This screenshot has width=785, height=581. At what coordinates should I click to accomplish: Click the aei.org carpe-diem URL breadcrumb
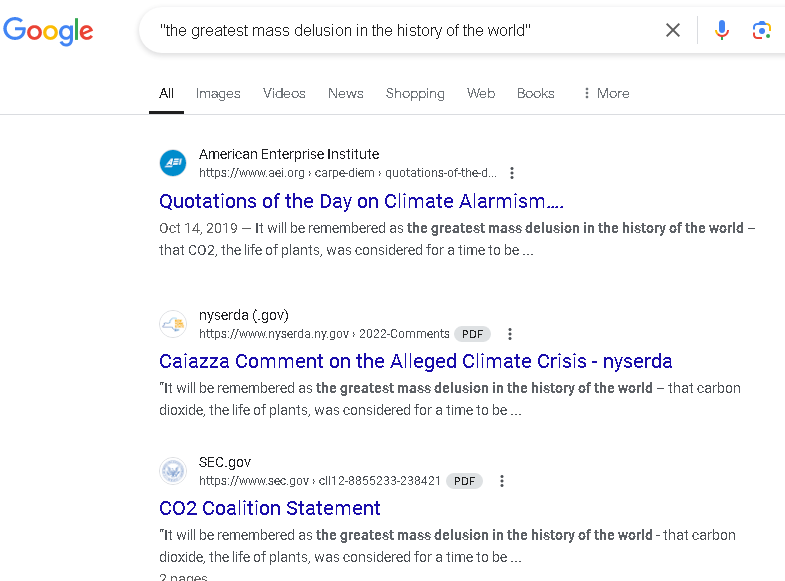click(347, 173)
